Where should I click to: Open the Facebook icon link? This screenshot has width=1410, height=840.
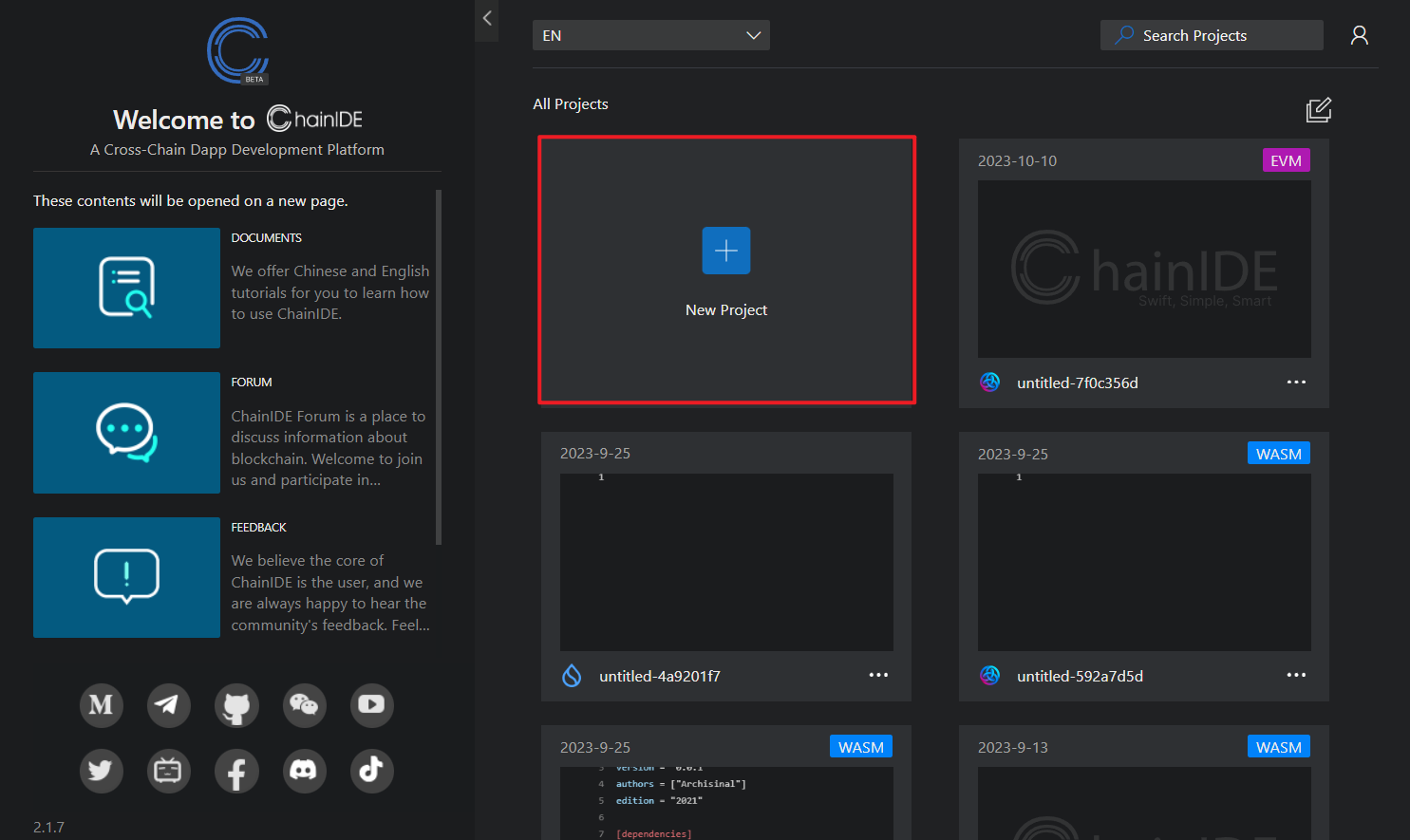point(236,771)
